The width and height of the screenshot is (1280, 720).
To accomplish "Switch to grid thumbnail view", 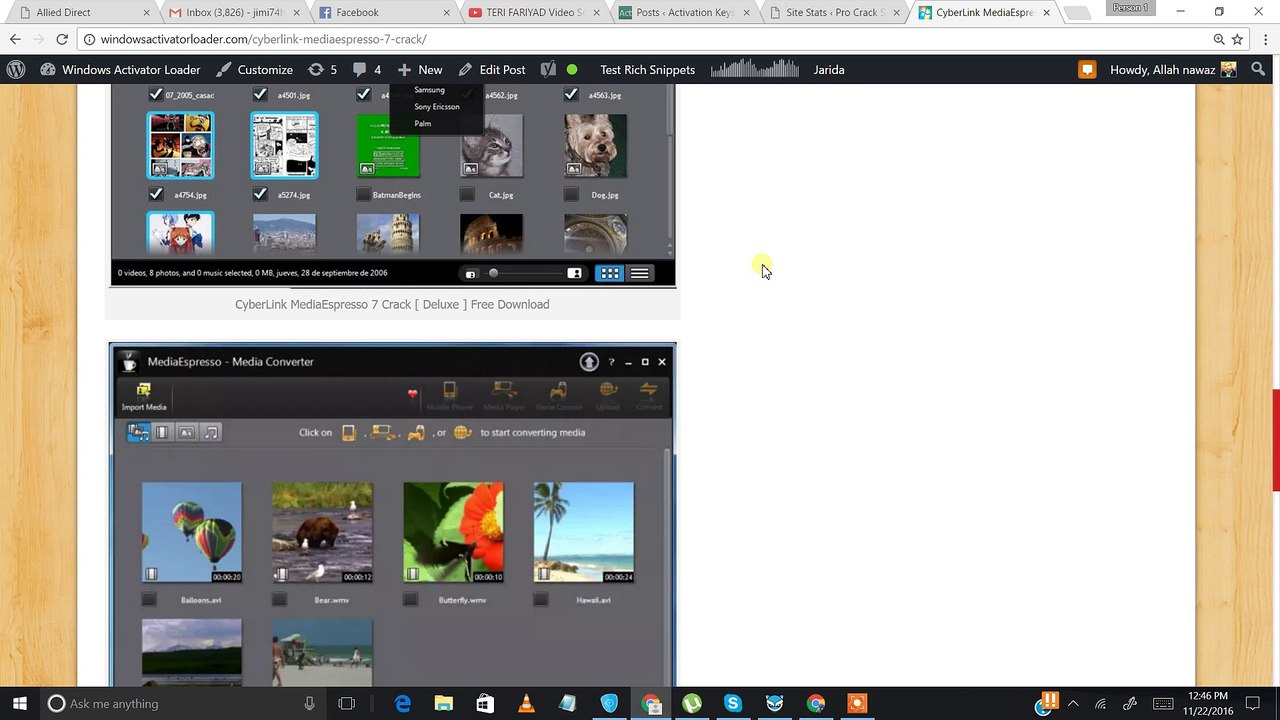I will [609, 273].
